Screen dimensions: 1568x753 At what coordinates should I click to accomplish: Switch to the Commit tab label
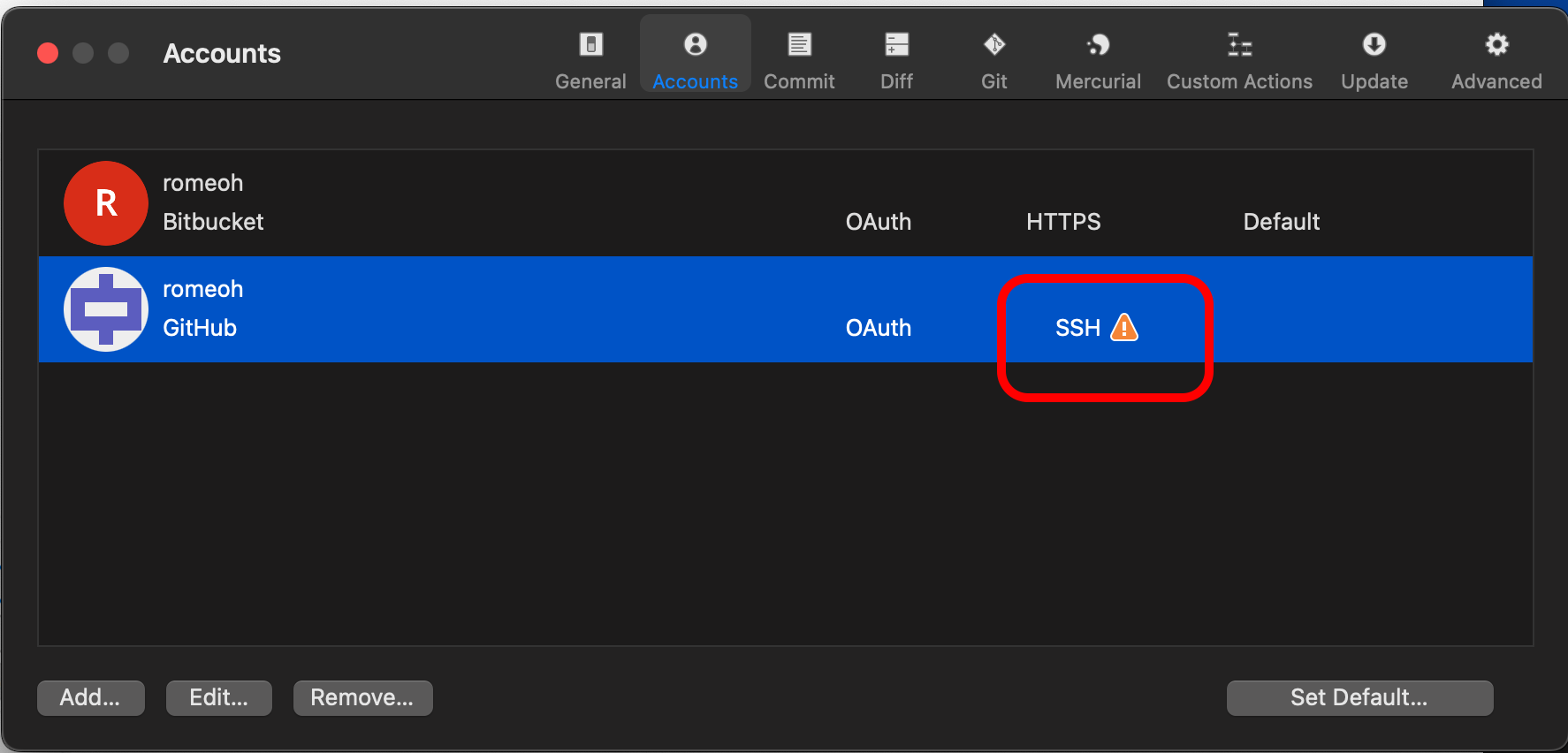[799, 81]
